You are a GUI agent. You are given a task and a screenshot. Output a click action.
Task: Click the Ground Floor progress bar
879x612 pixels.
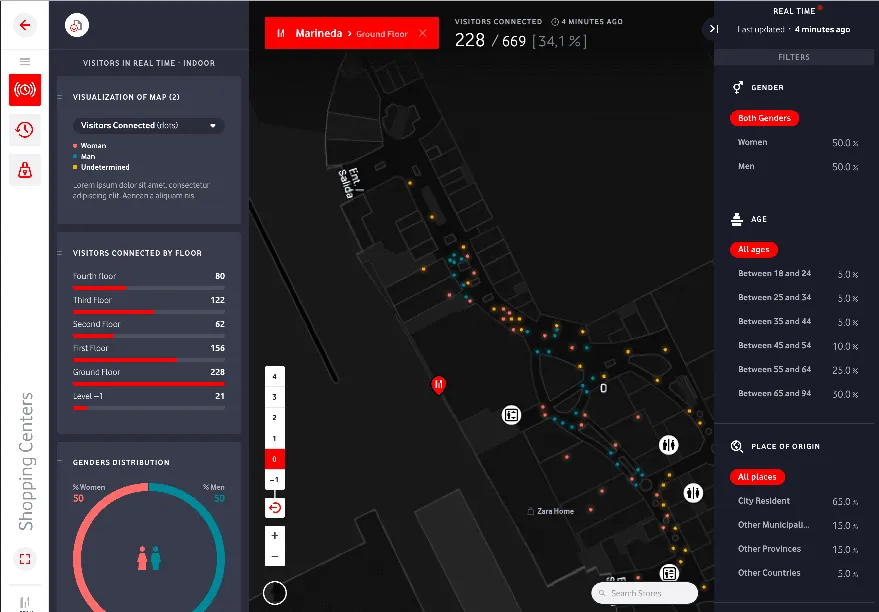click(x=148, y=382)
